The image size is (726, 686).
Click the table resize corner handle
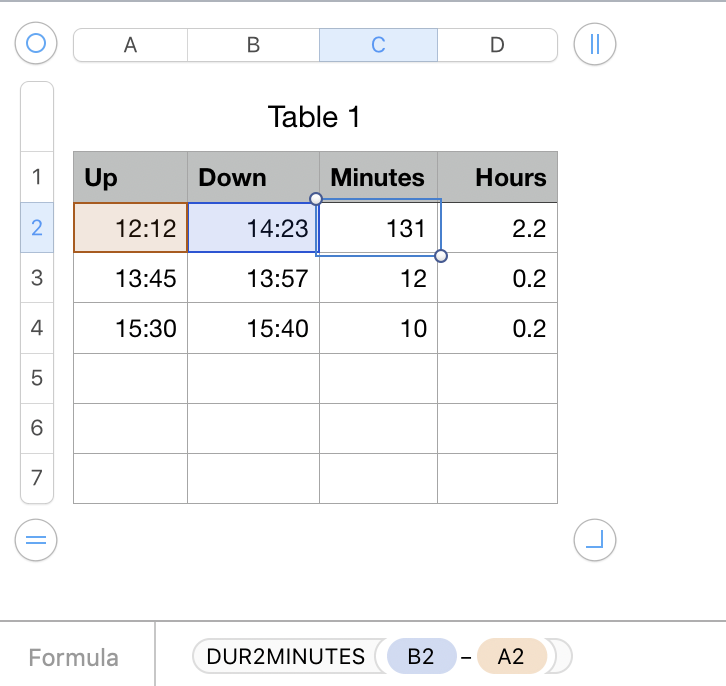click(x=595, y=540)
